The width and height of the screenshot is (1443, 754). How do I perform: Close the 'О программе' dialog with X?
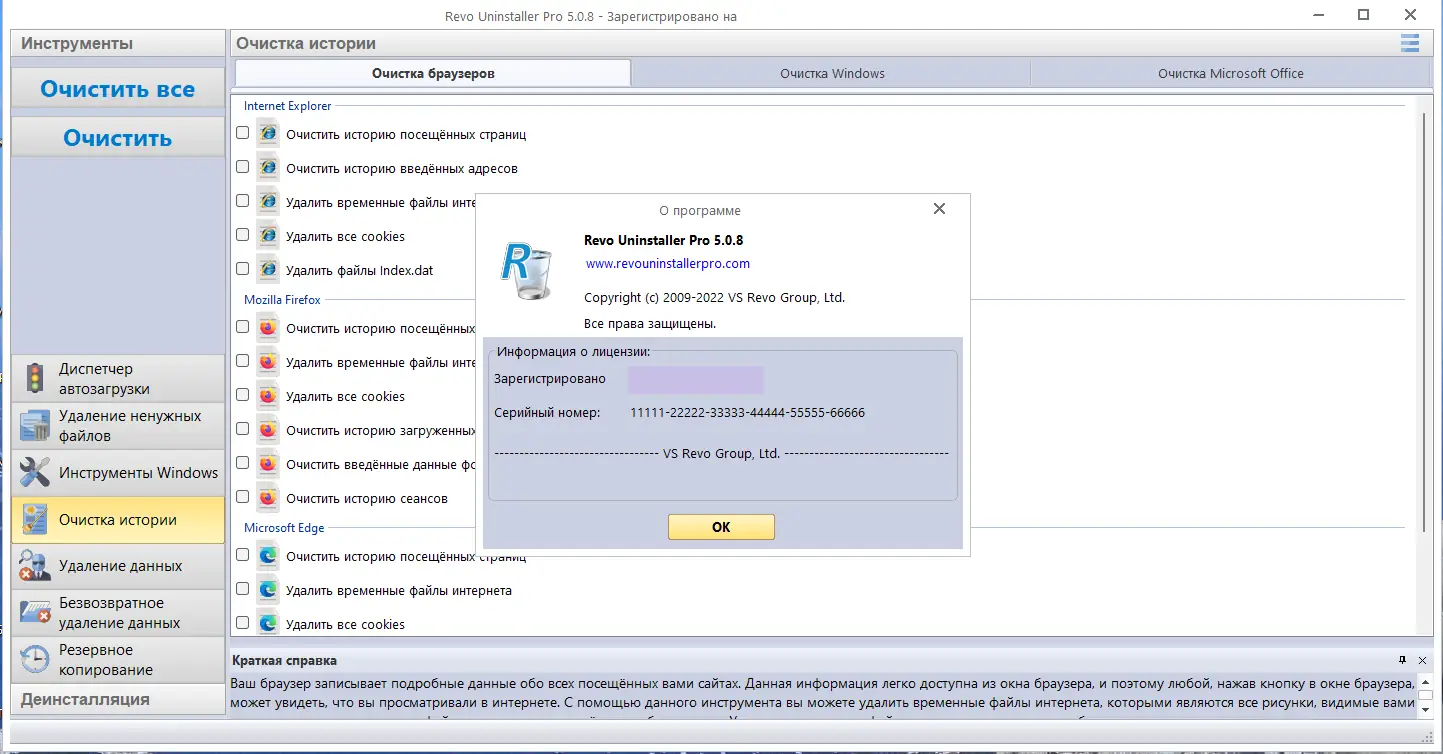point(939,209)
